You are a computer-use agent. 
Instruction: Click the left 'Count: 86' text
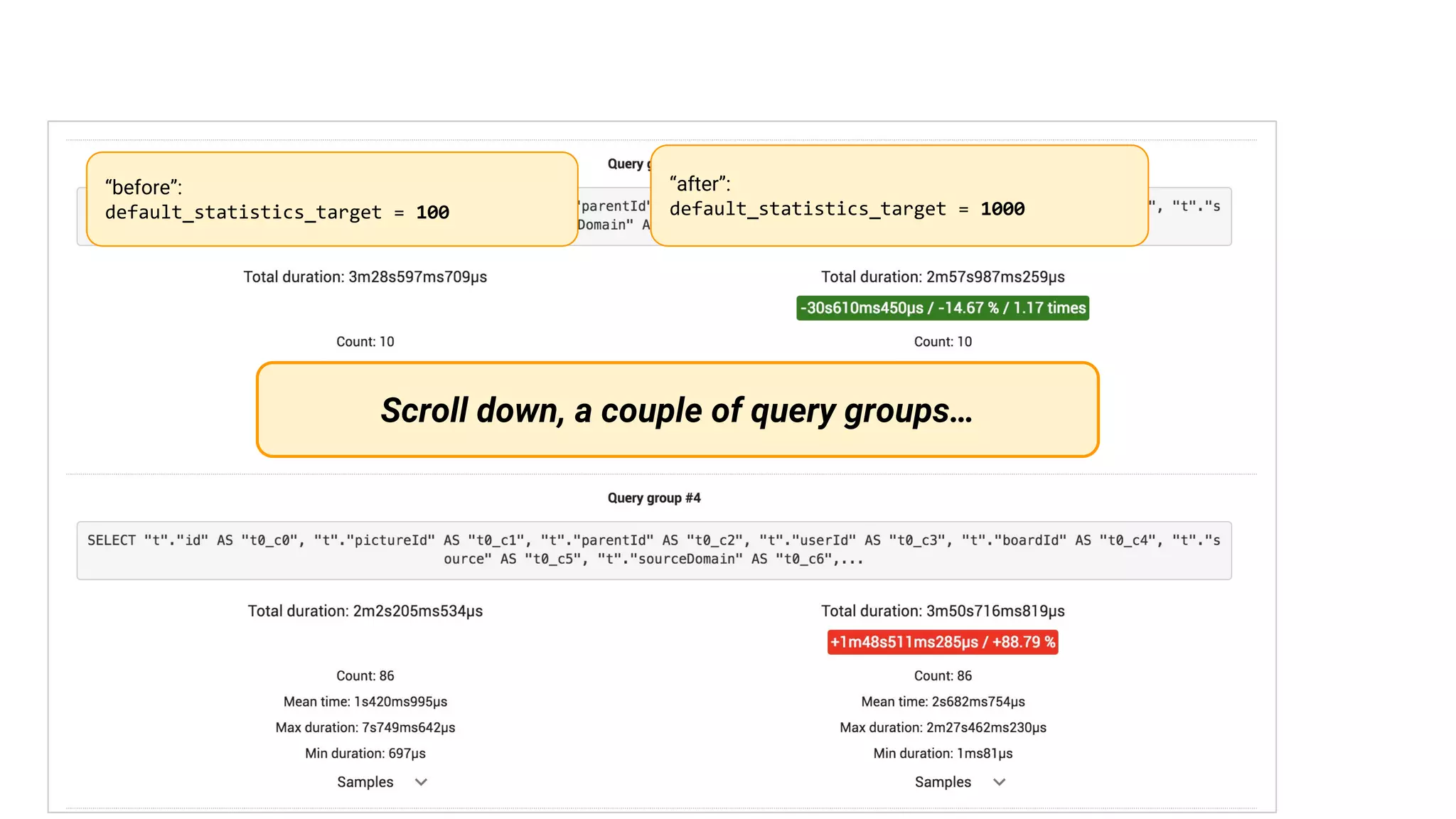coord(365,676)
